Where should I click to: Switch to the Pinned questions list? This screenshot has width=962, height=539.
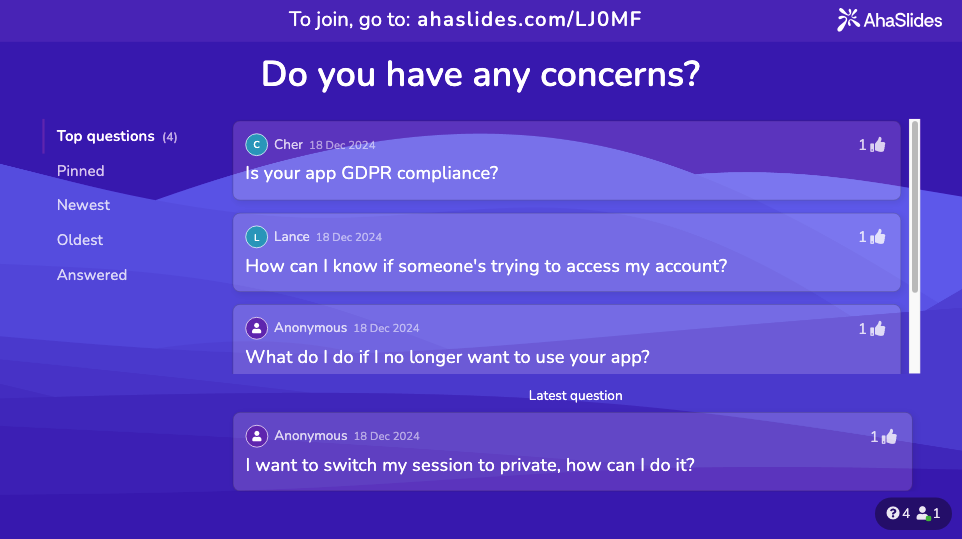click(80, 171)
